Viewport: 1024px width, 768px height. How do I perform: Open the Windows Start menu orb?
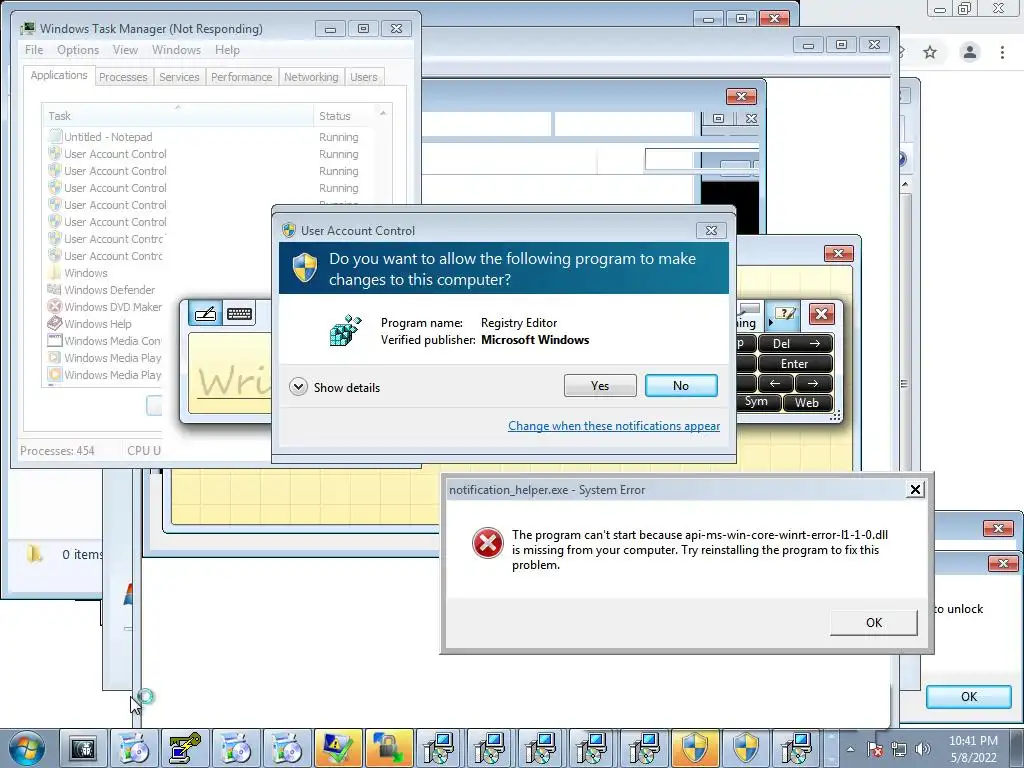point(27,748)
